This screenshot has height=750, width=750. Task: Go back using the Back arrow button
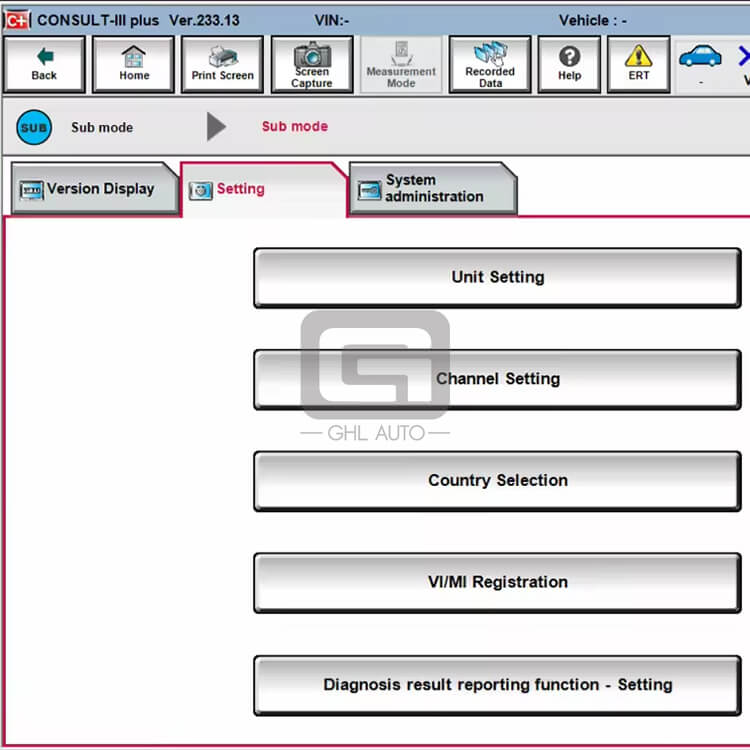point(44,65)
